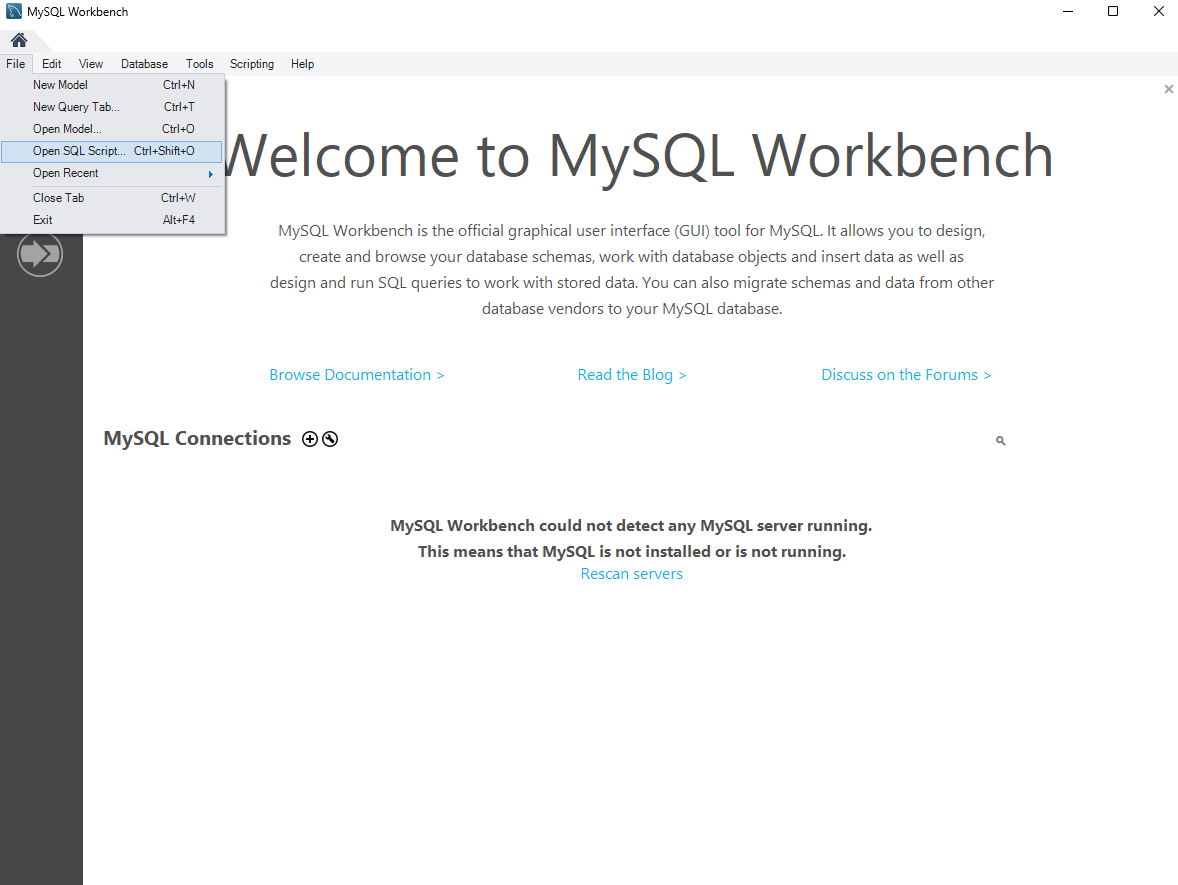Click the Read the Blog link
The width and height of the screenshot is (1178, 885).
[632, 374]
